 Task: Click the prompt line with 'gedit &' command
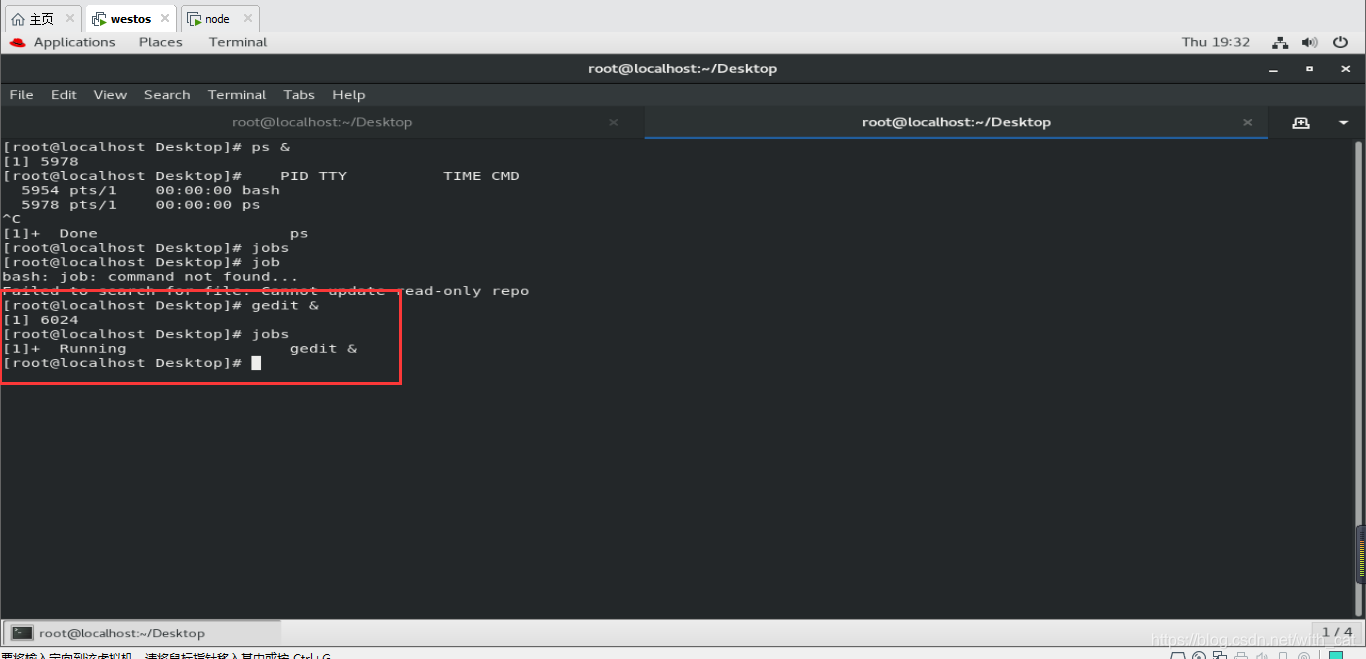161,305
